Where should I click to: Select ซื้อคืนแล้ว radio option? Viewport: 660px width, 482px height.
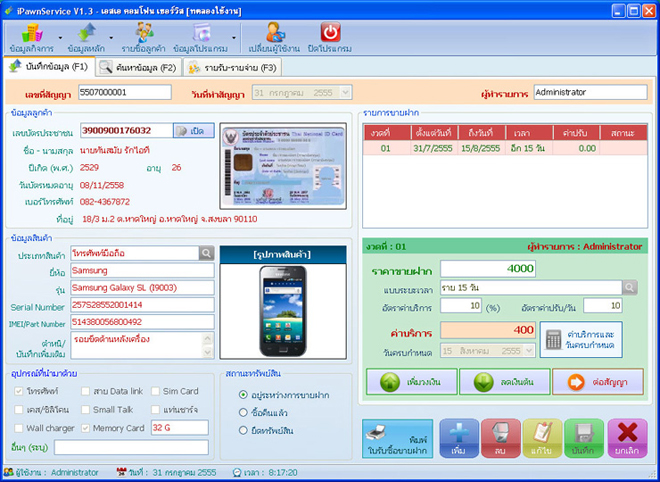point(243,413)
